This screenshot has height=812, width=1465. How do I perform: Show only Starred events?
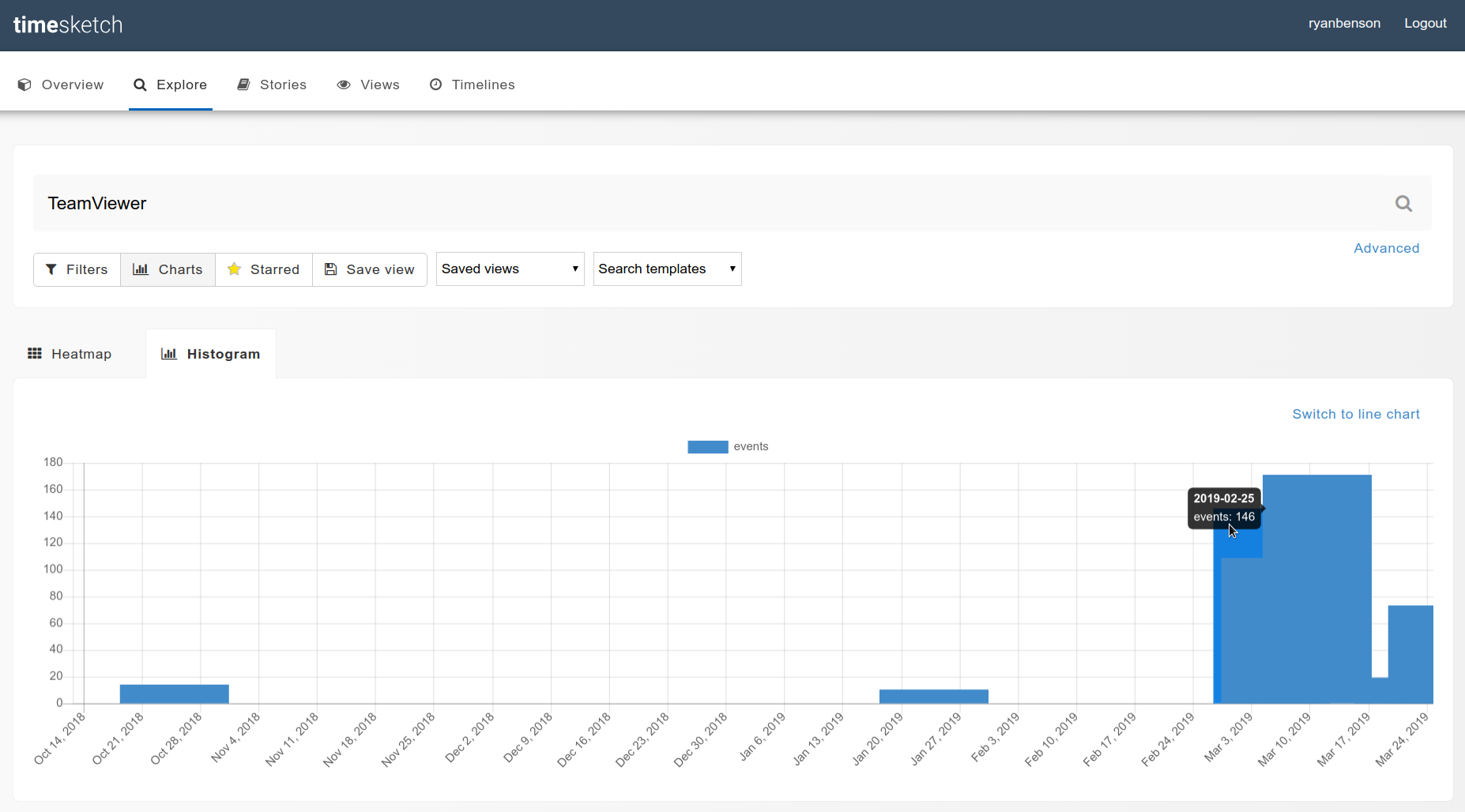[x=264, y=269]
